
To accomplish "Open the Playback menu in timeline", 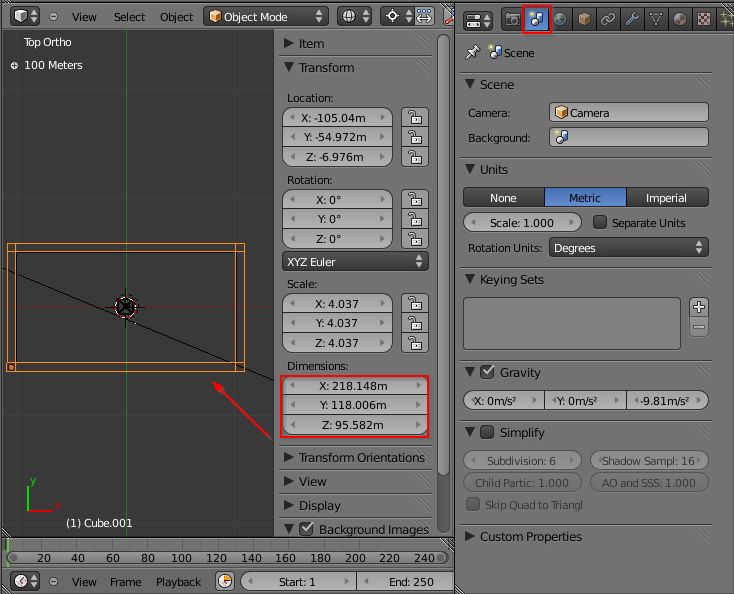I will [x=178, y=582].
